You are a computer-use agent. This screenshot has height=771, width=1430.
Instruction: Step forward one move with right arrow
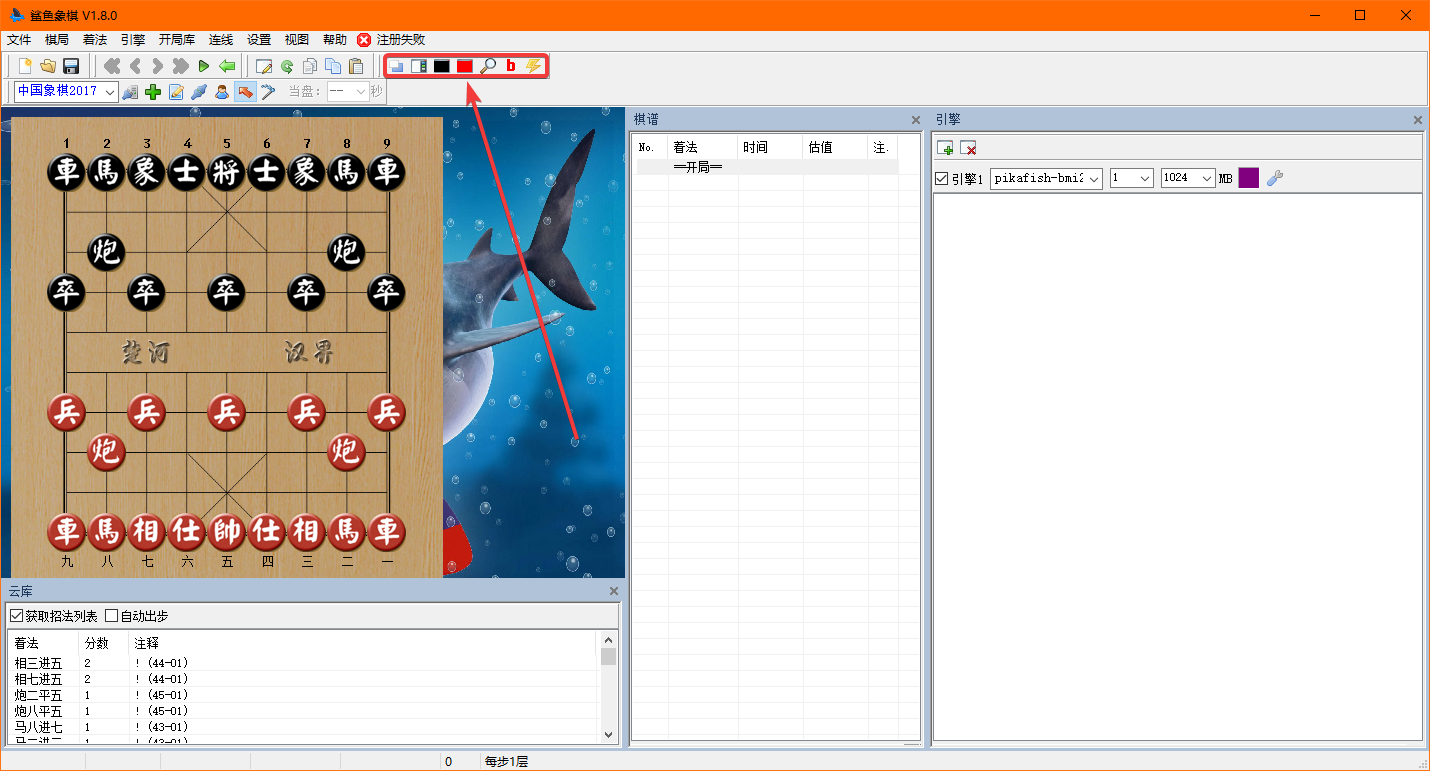(x=158, y=66)
